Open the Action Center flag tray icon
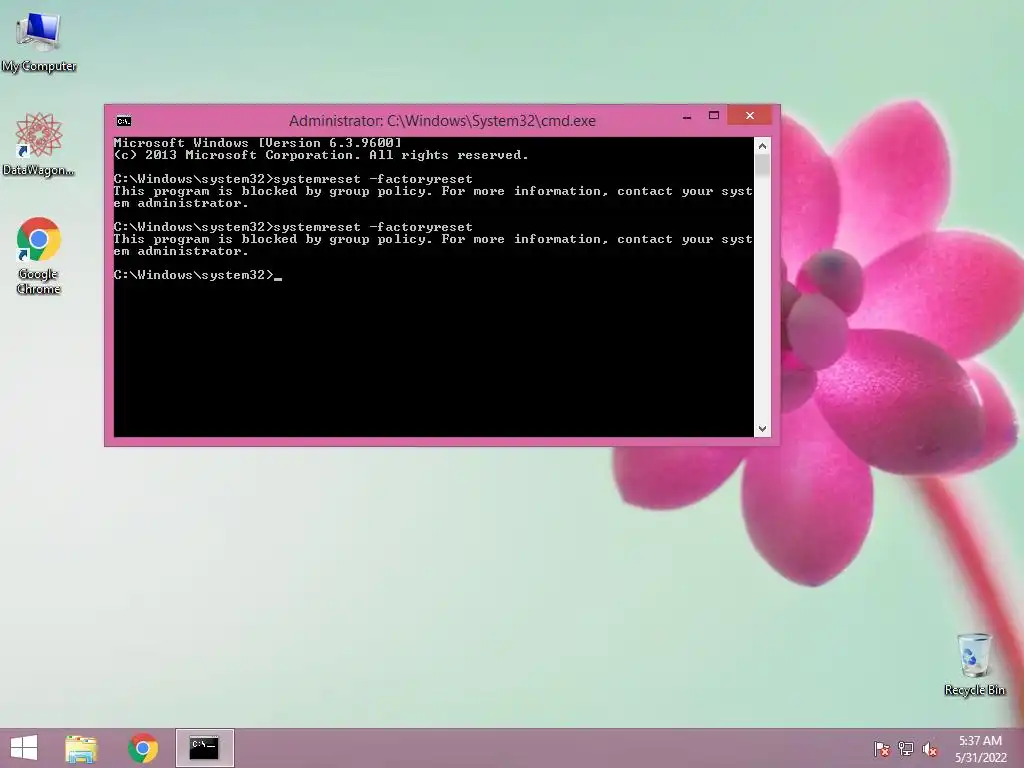Viewport: 1024px width, 768px height. click(881, 749)
